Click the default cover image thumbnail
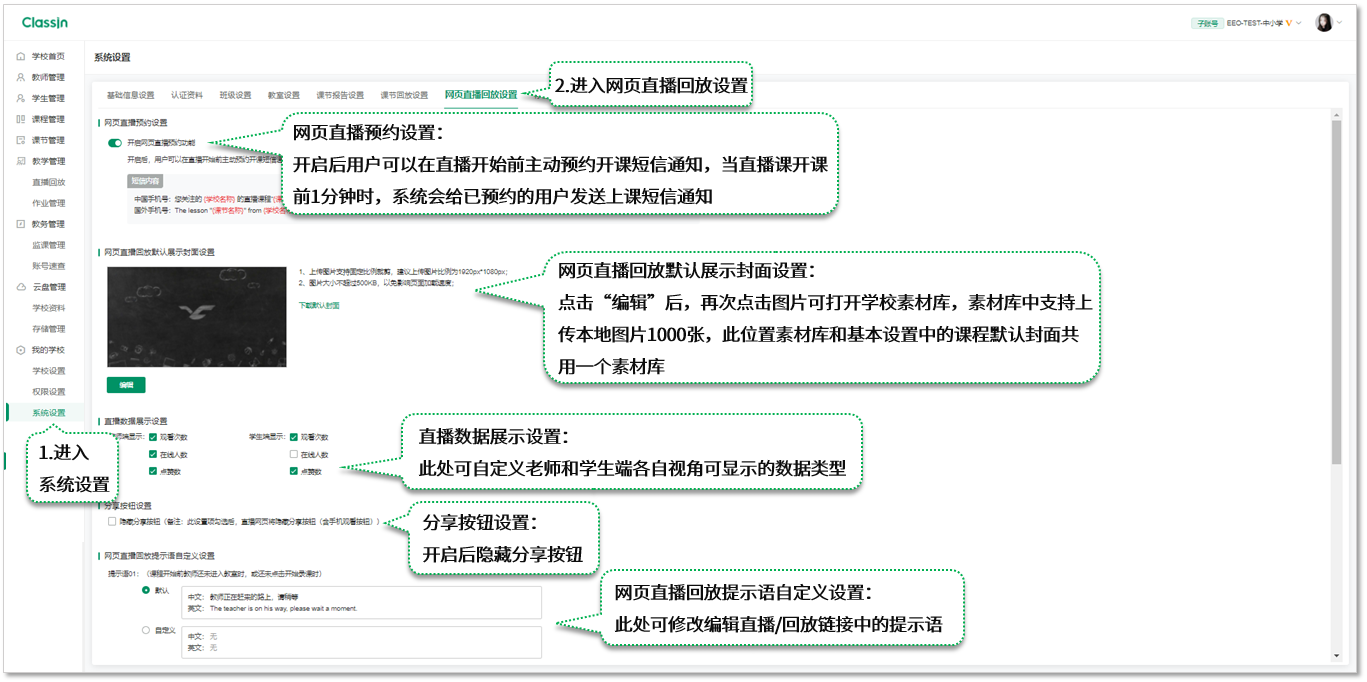Screen dimensions: 1367x682 pyautogui.click(x=197, y=316)
